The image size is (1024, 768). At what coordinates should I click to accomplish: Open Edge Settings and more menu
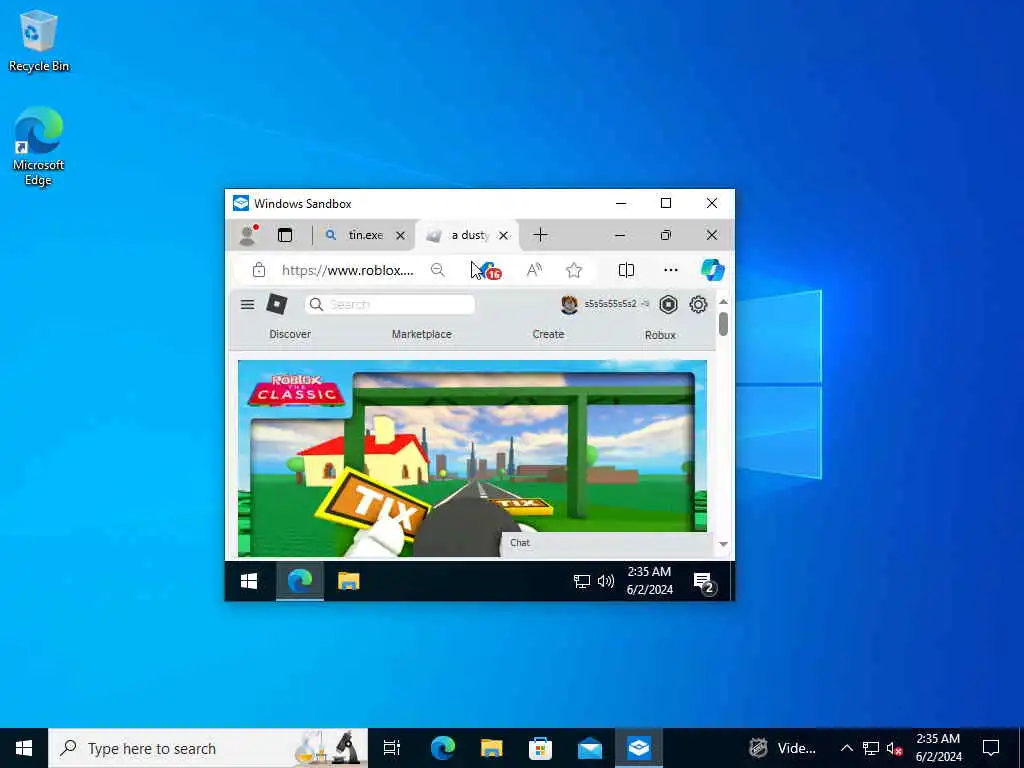[x=671, y=270]
